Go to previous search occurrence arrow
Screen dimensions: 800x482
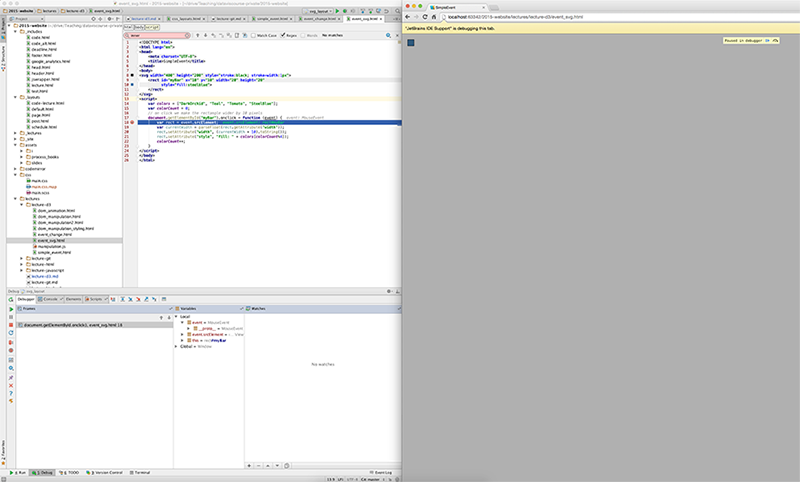[198, 35]
